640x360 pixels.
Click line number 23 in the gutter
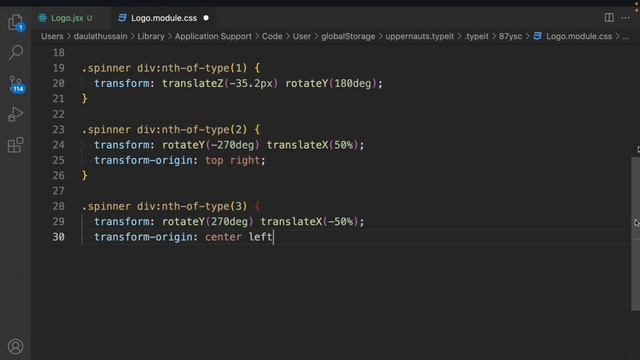coord(58,129)
